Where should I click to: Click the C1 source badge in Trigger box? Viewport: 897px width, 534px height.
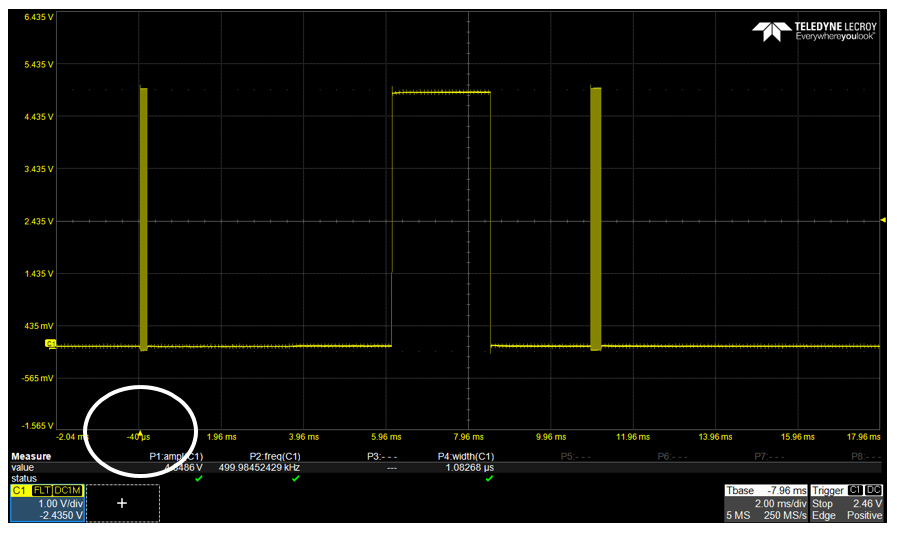pos(855,490)
